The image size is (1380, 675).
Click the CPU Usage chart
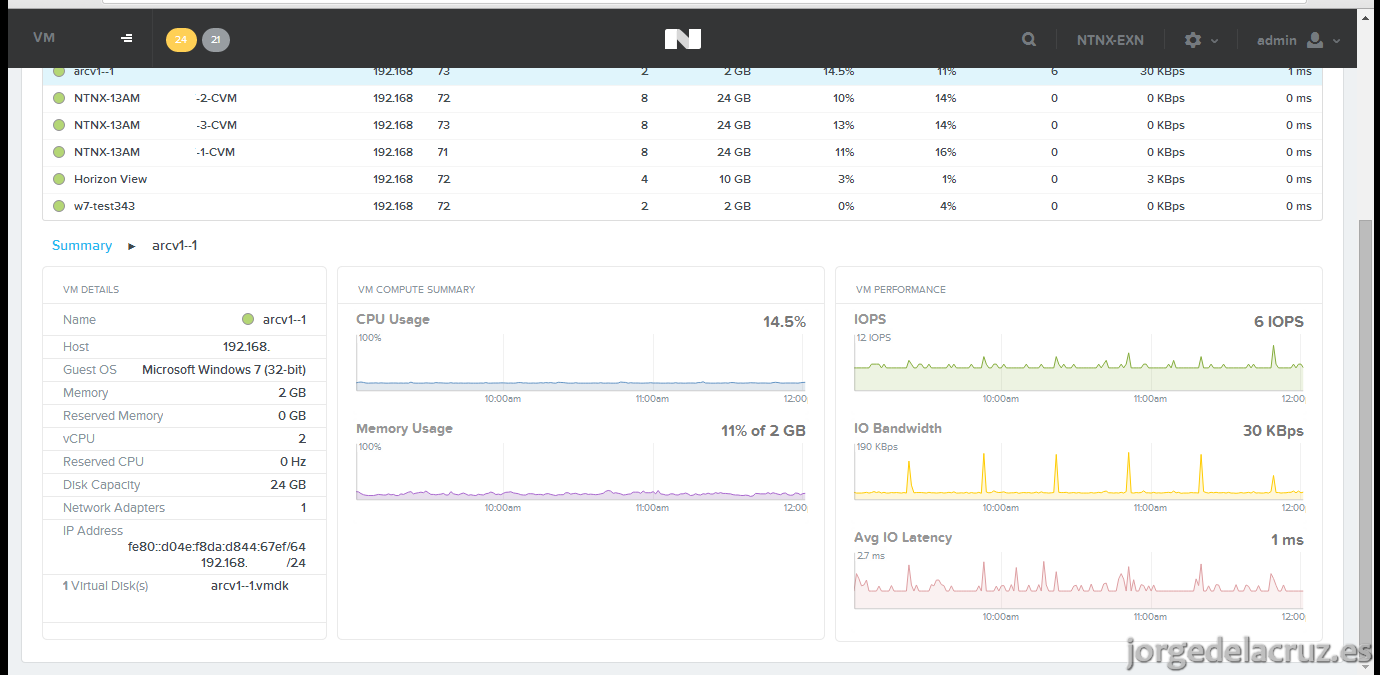[581, 362]
